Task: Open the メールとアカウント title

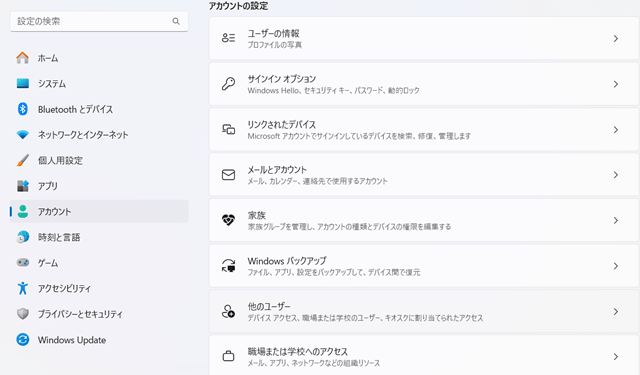Action: click(x=277, y=170)
